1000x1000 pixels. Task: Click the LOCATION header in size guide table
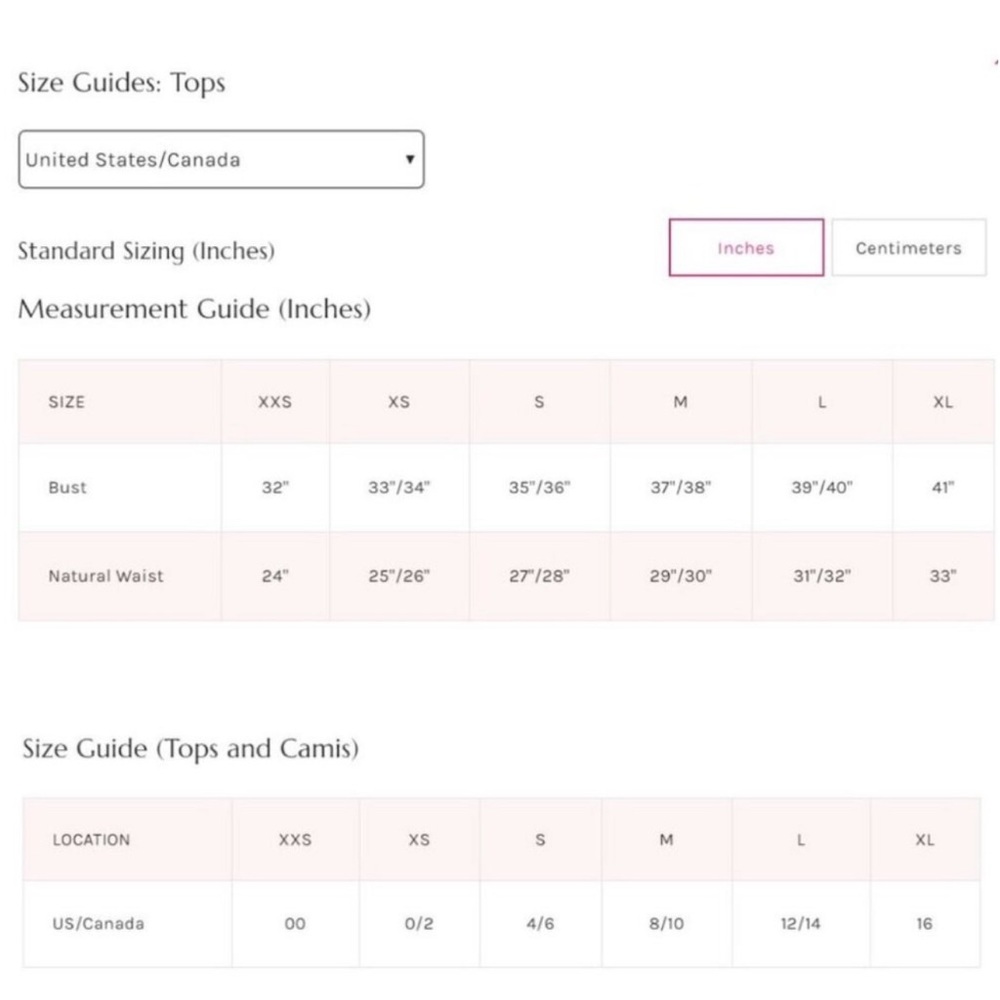(91, 839)
